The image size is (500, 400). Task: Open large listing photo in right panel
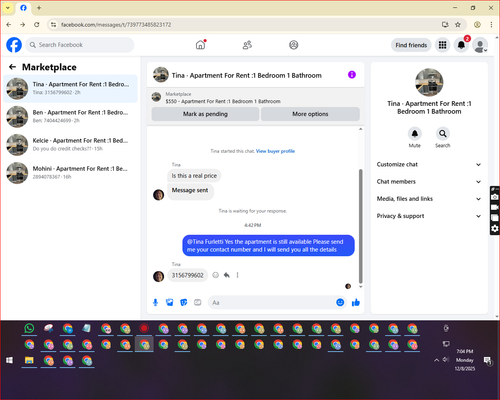click(x=429, y=82)
